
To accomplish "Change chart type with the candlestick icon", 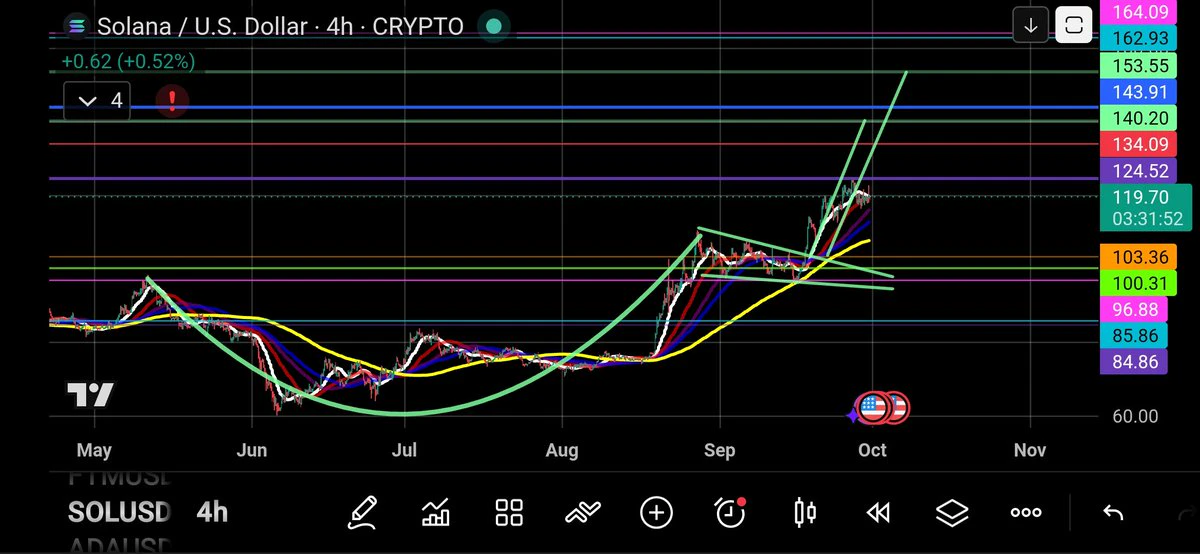I will (x=804, y=513).
